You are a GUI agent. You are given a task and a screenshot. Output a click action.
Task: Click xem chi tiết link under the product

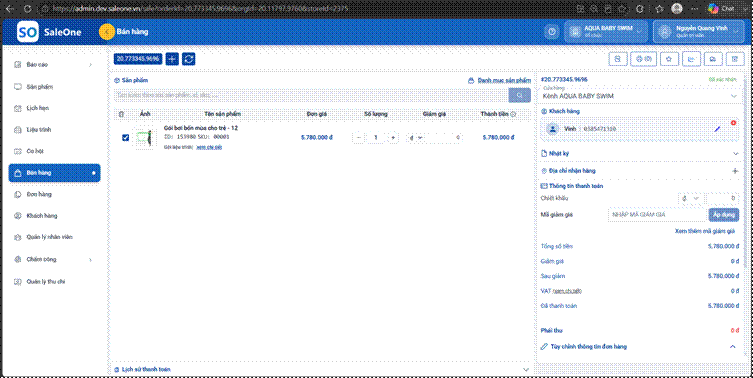click(209, 147)
